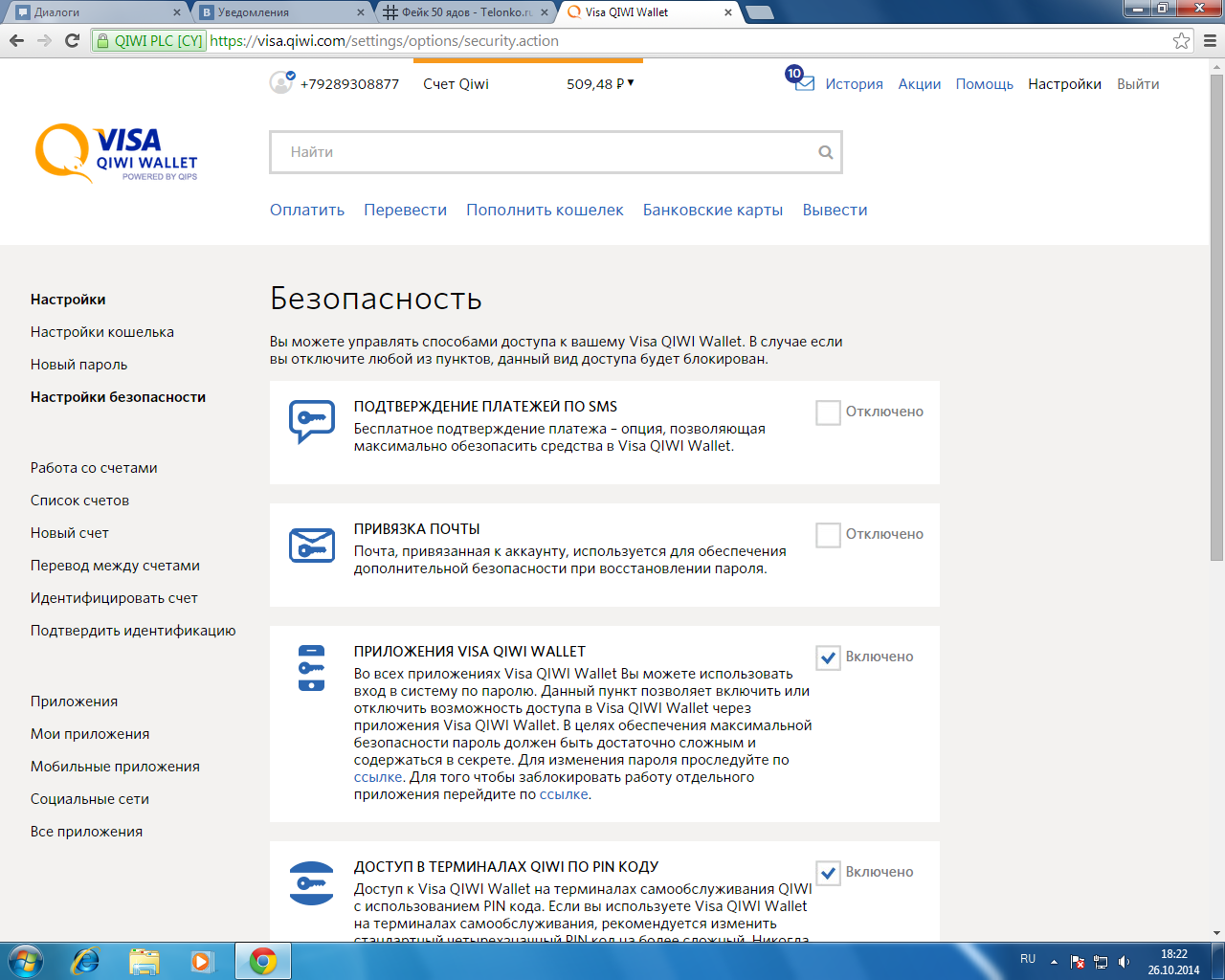Image resolution: width=1225 pixels, height=980 pixels.
Task: Click the volume speaker tray icon
Action: (x=1125, y=962)
